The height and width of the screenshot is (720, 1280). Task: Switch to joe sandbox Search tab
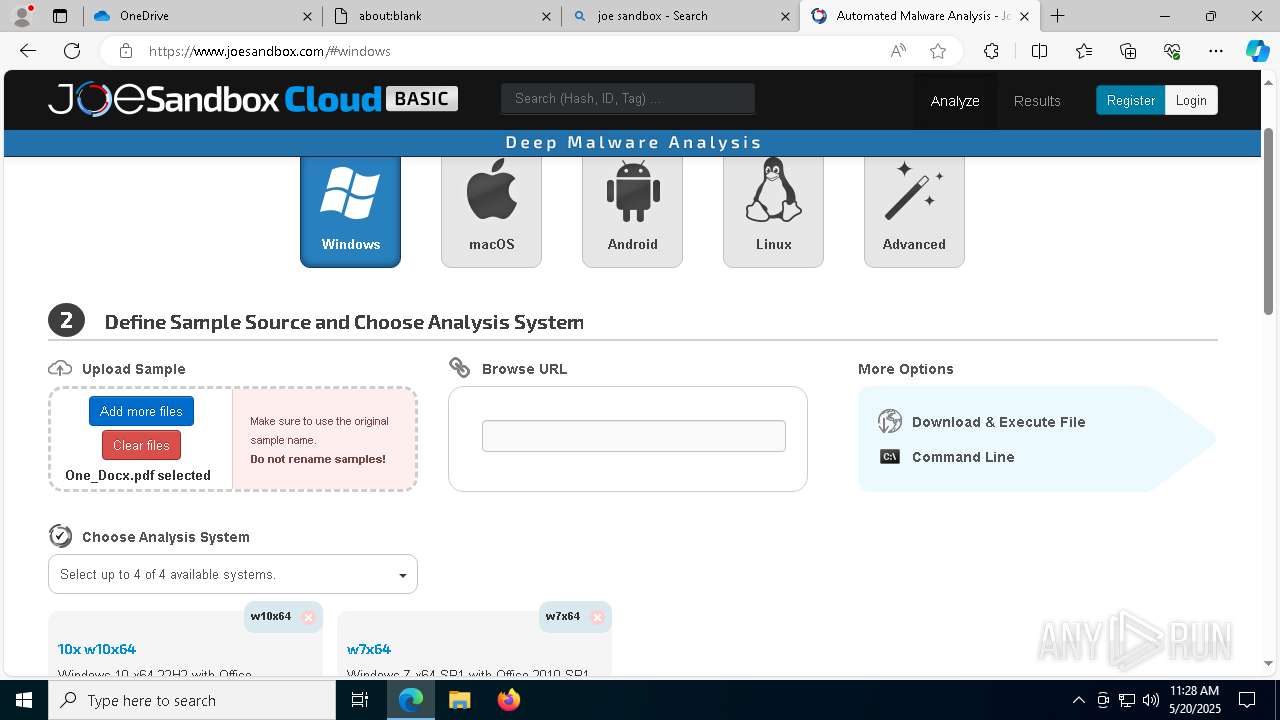tap(681, 16)
